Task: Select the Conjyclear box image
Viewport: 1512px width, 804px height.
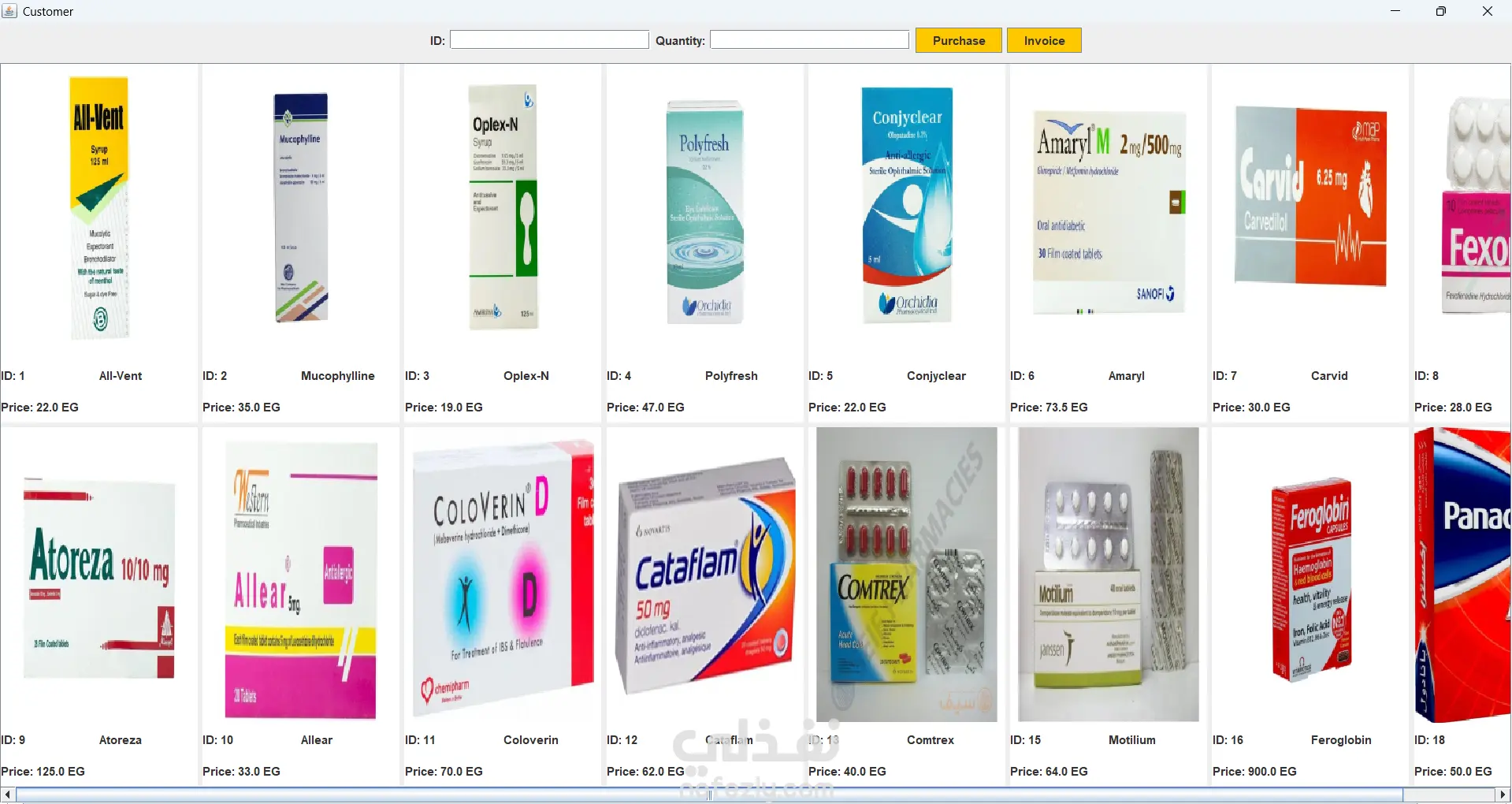Action: click(907, 205)
